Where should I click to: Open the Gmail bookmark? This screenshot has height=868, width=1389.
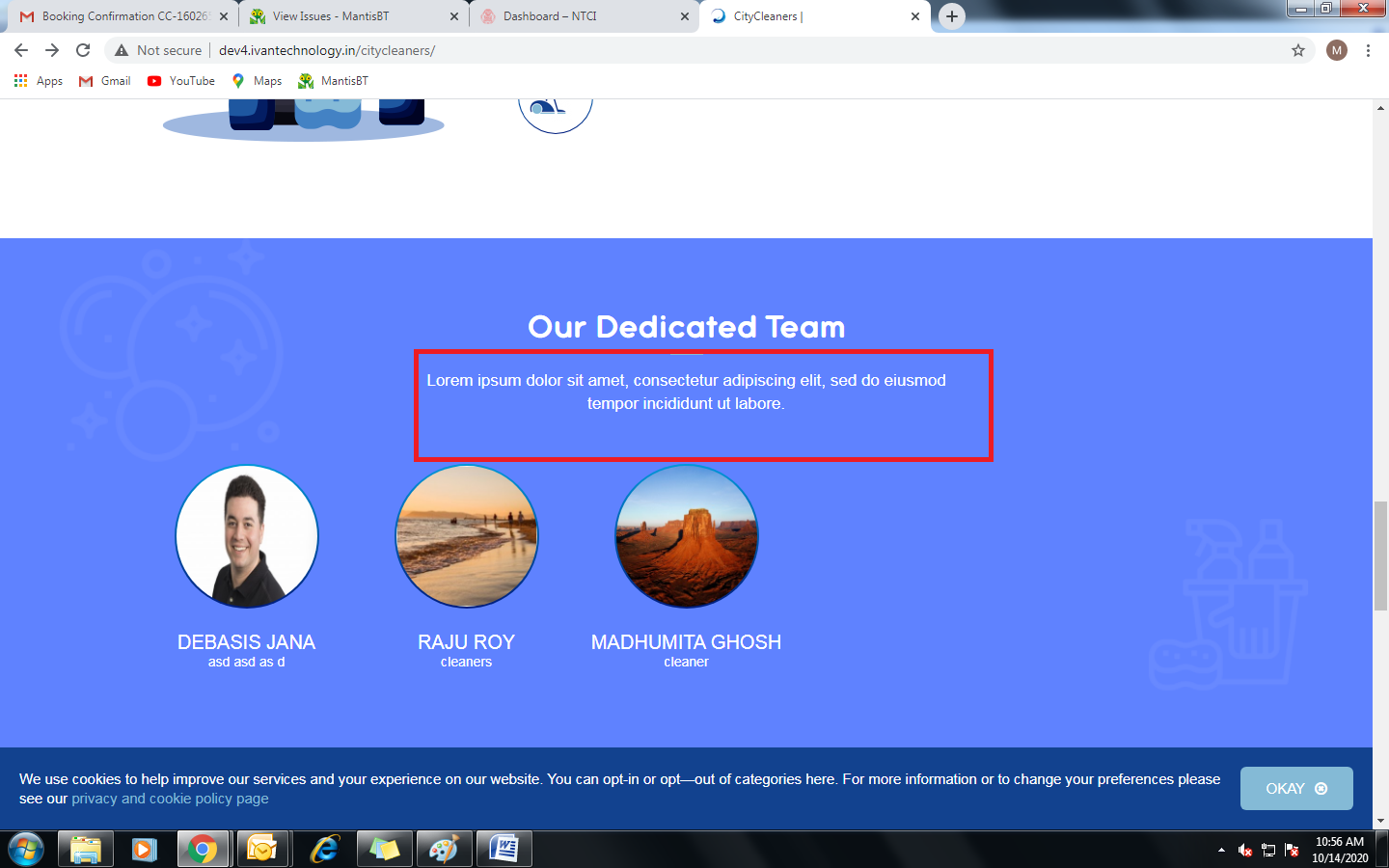(x=105, y=81)
